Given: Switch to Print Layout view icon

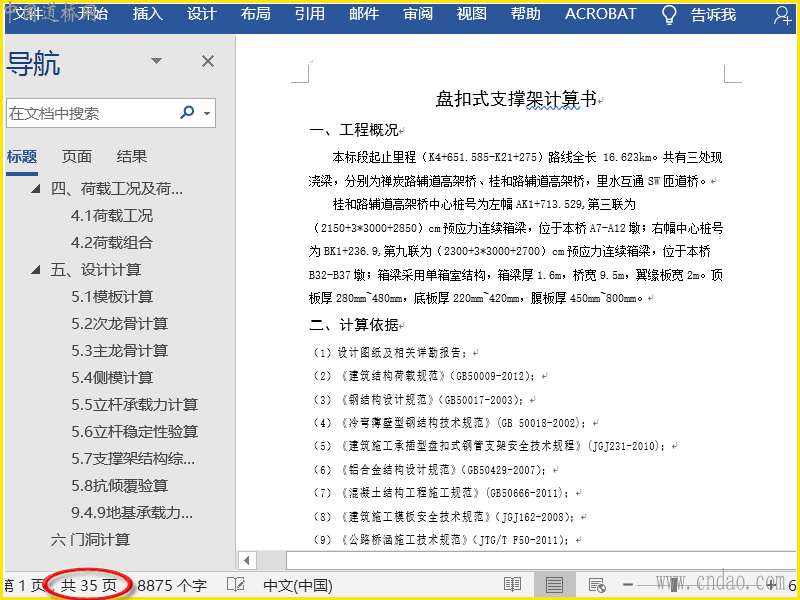Looking at the screenshot, I should 554,585.
